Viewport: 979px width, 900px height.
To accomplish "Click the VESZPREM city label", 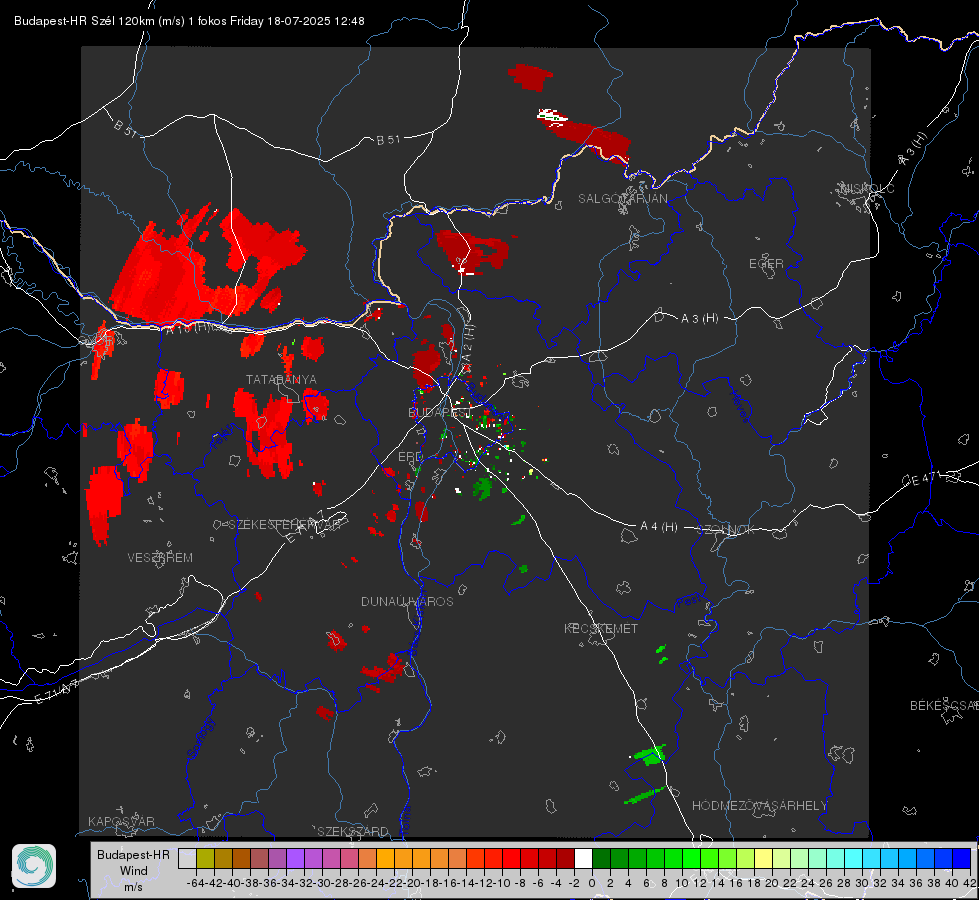I will click(160, 558).
